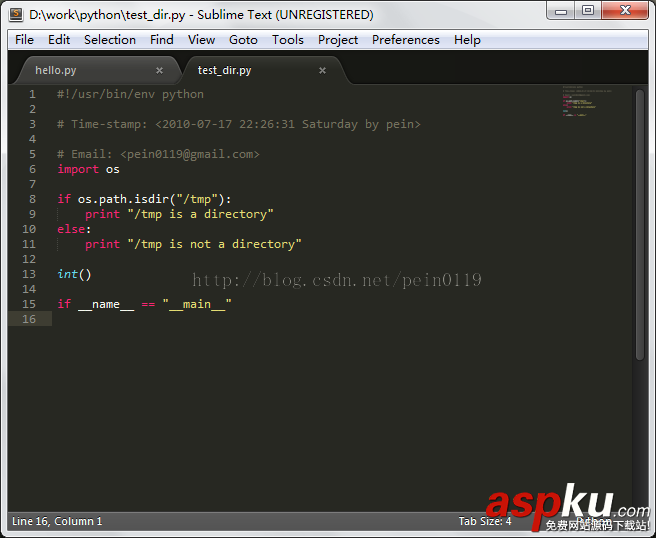
Task: Open the Tools menu
Action: (x=287, y=40)
